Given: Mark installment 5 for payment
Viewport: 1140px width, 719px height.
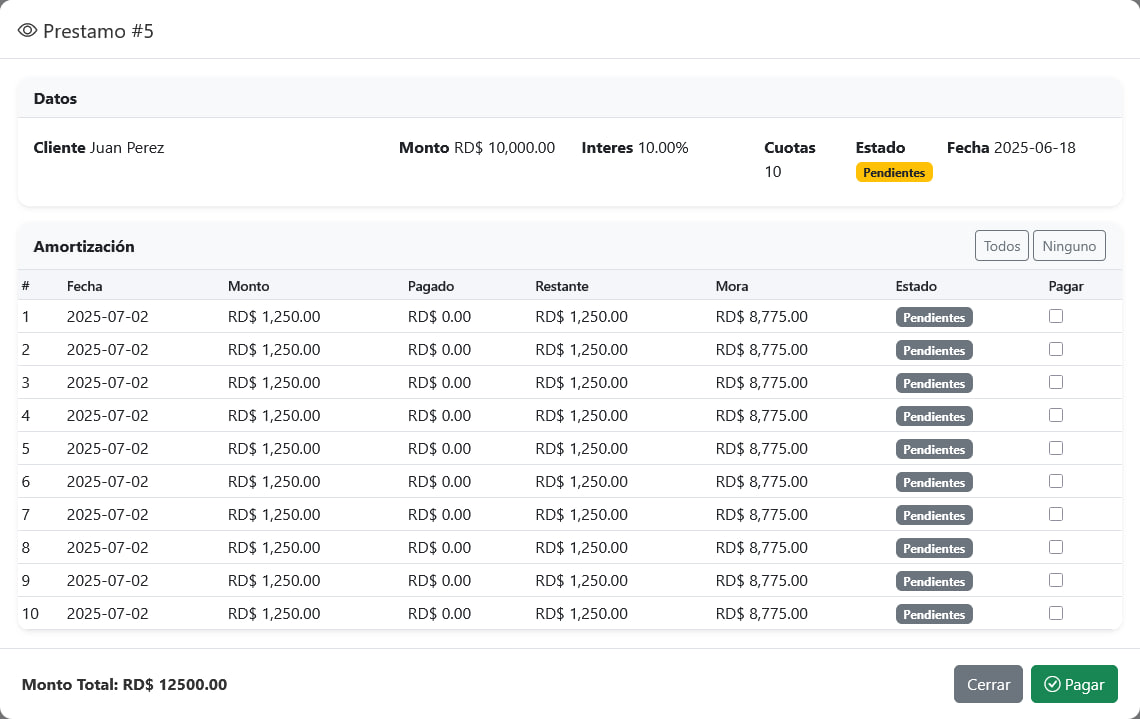Looking at the screenshot, I should pyautogui.click(x=1056, y=448).
